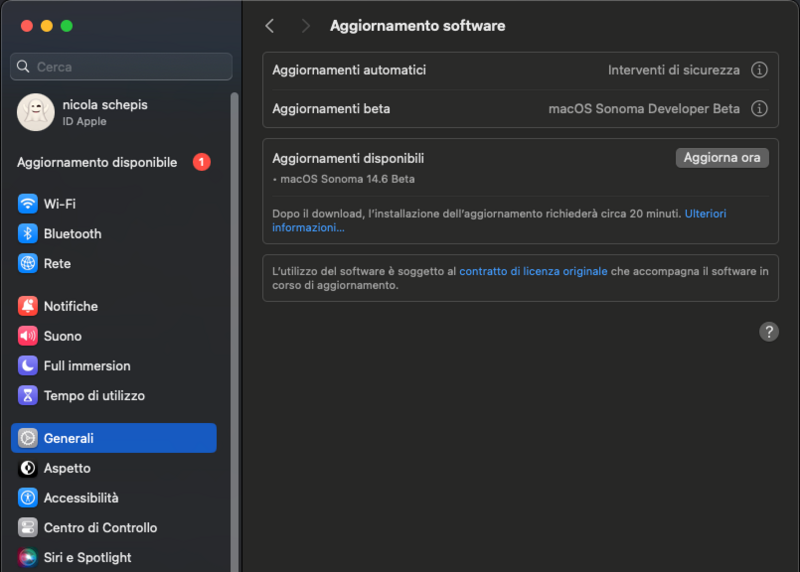Screen dimensions: 800x572
Task: Select the Rete globe icon
Action: 28,264
